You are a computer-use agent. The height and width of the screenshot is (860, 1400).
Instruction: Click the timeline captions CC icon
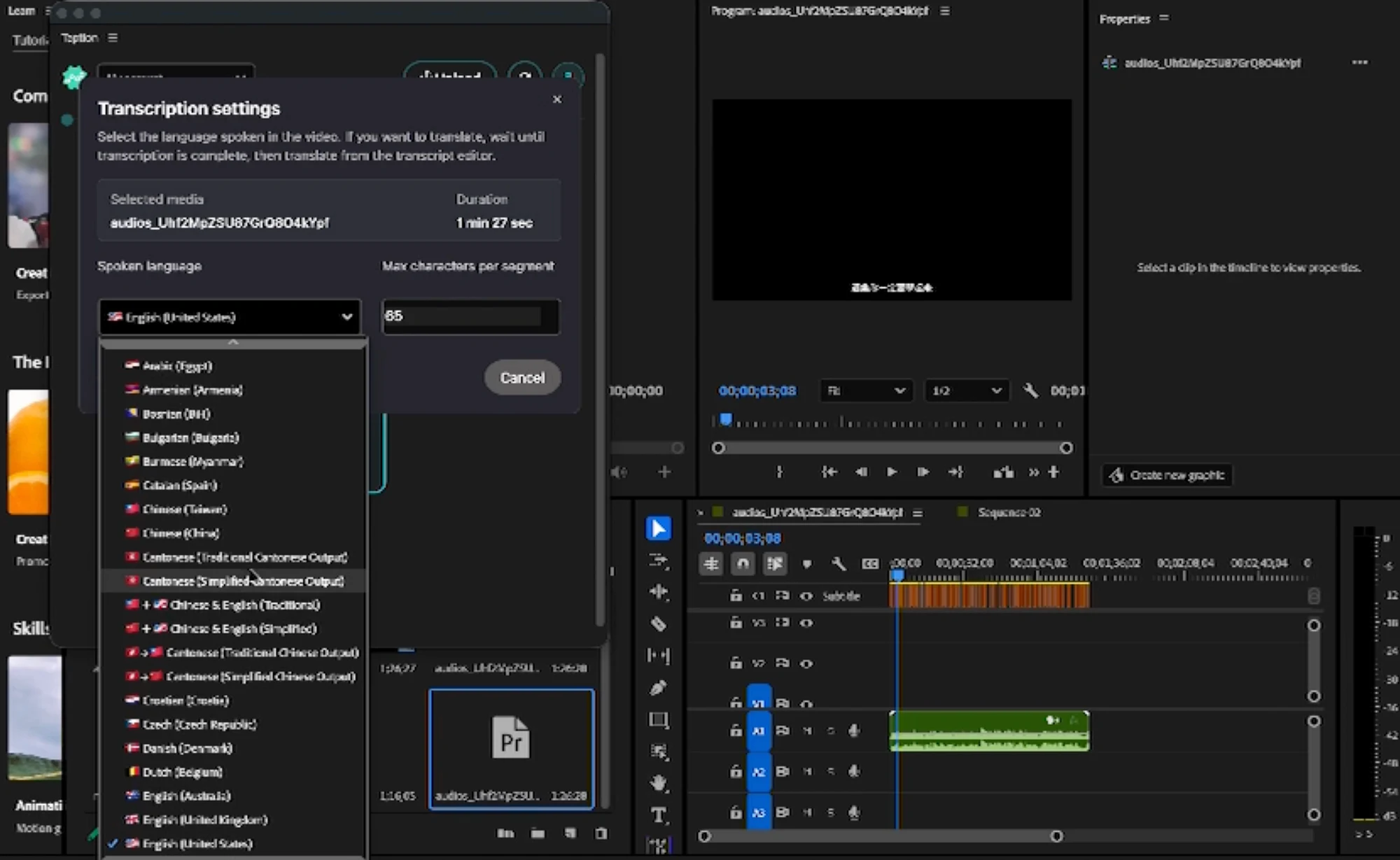click(870, 563)
